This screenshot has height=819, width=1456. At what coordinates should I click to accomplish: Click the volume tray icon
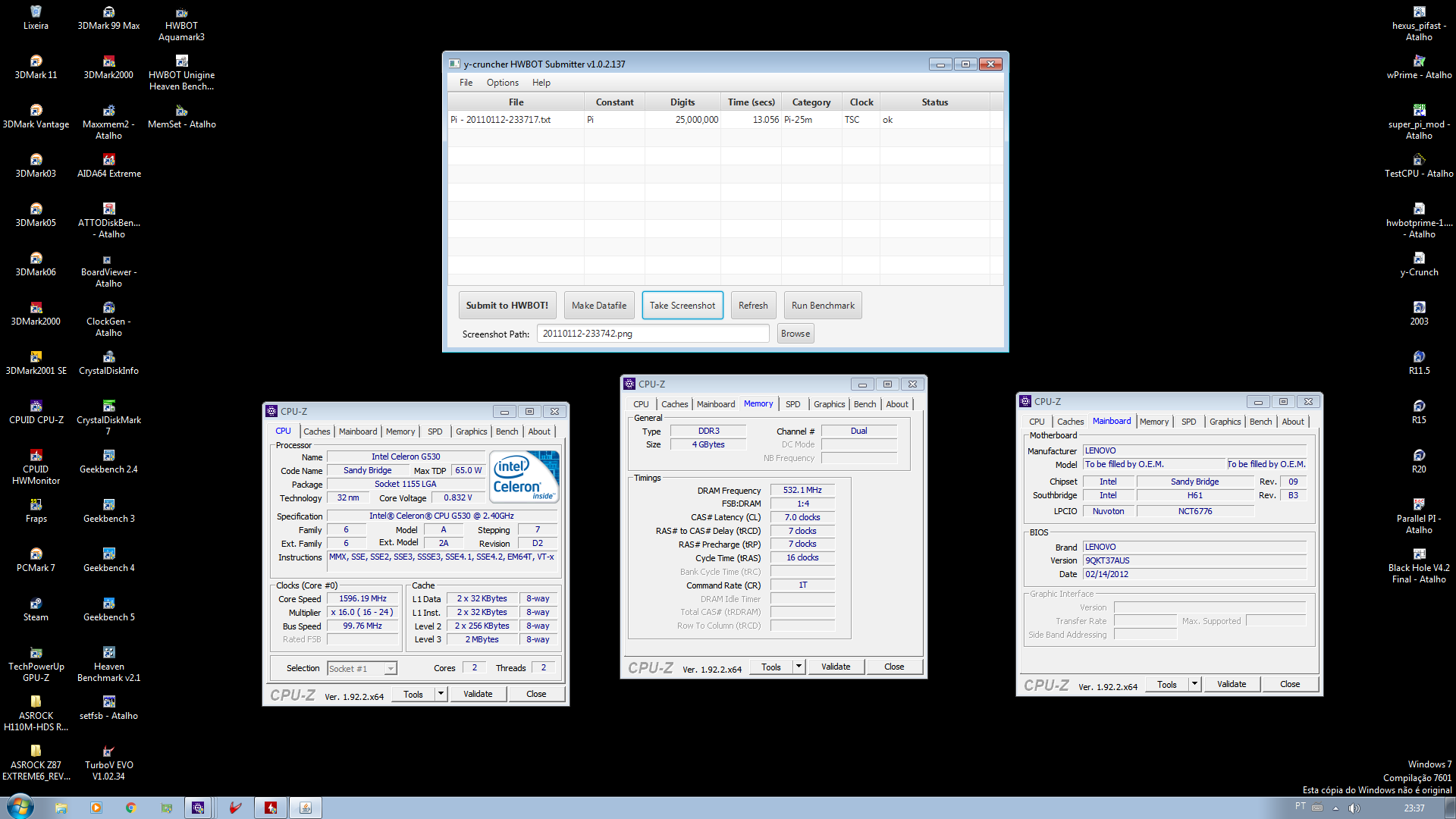tap(1354, 808)
